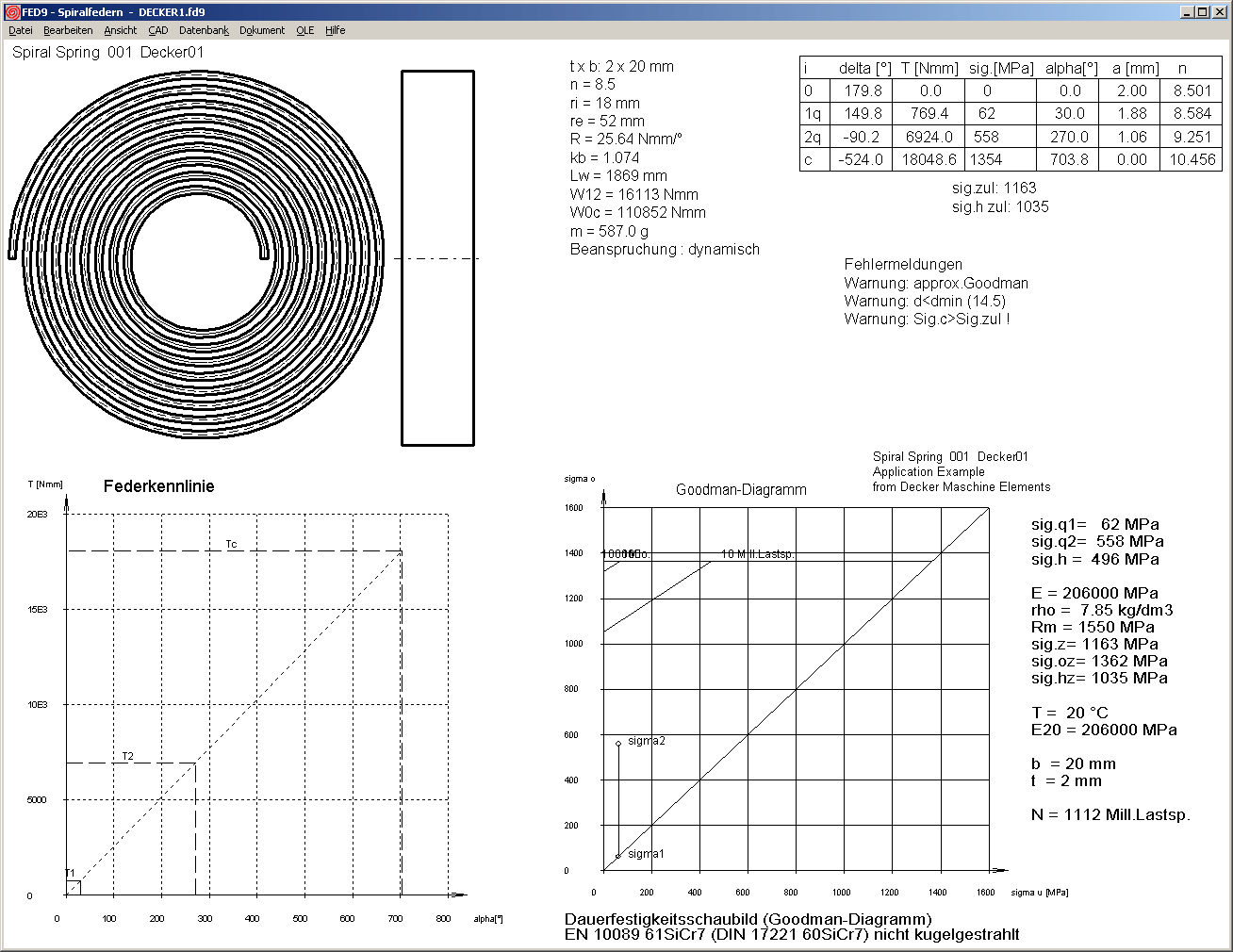Close the FED9 Spiralfedern window
Screen dimensions: 1233x952
pyautogui.click(x=1217, y=11)
